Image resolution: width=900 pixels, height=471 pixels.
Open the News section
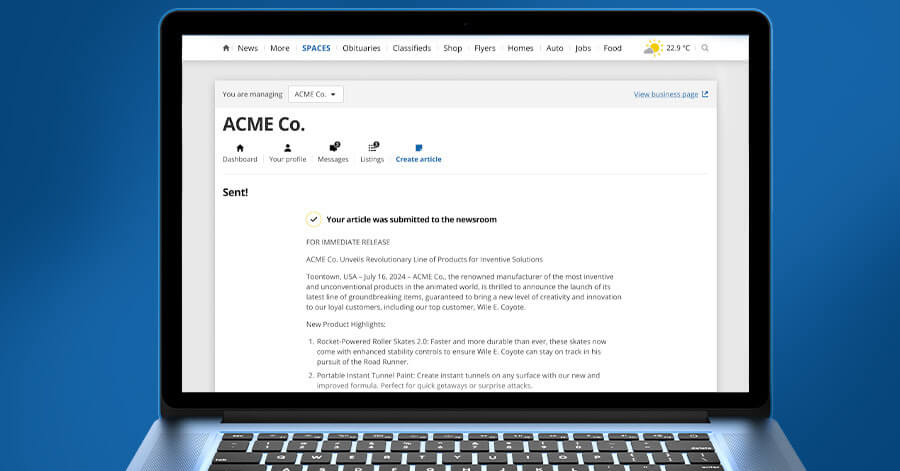[248, 48]
